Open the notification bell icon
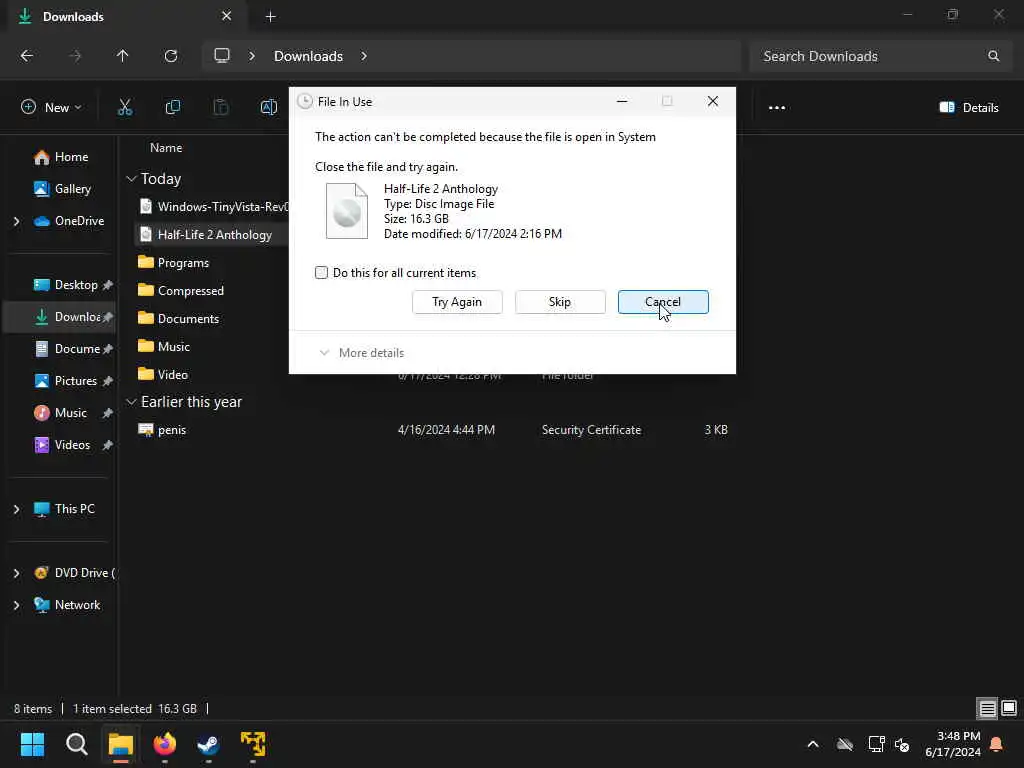The width and height of the screenshot is (1024, 768). click(x=996, y=744)
